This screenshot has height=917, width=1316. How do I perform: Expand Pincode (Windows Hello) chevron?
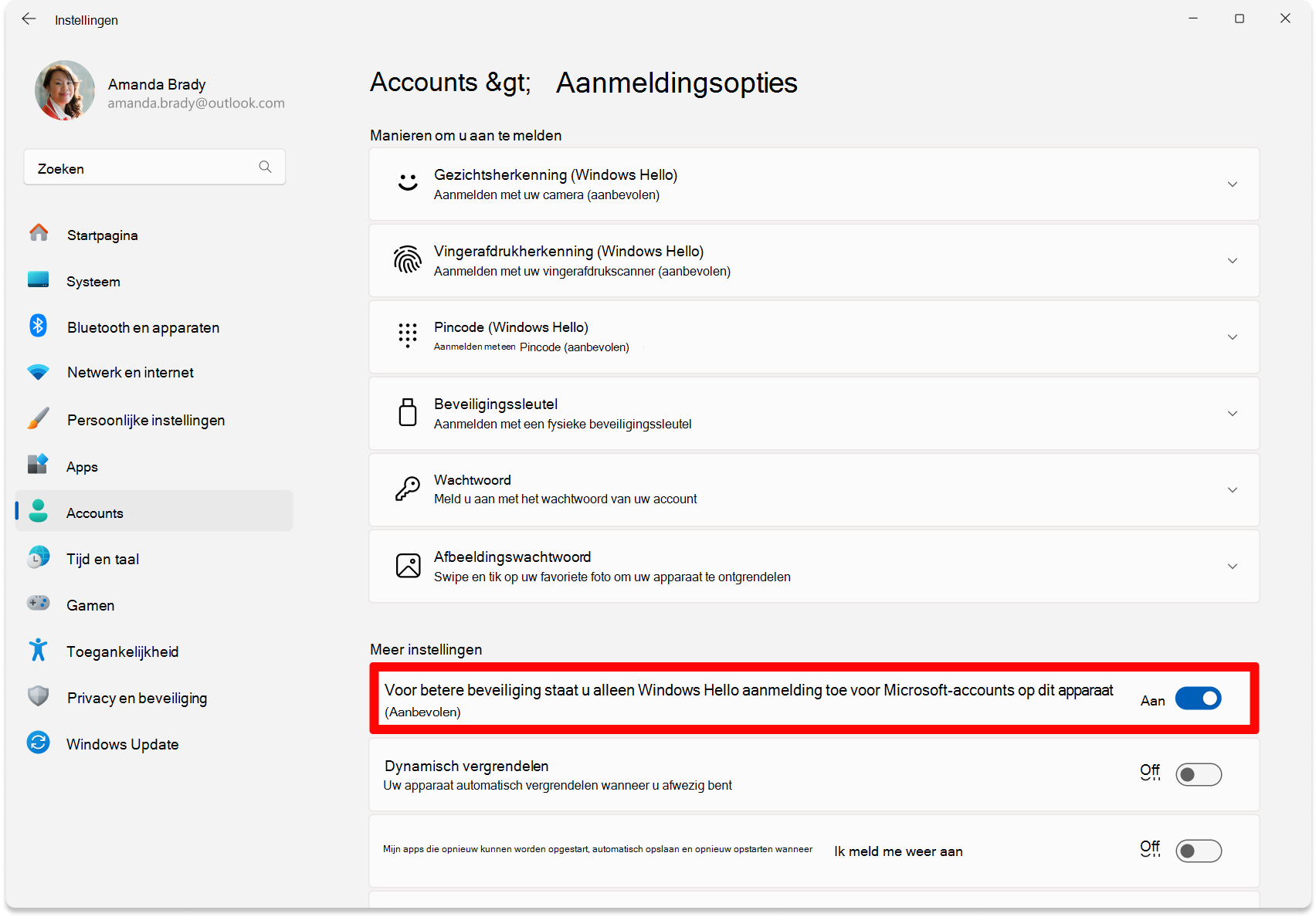coord(1233,337)
